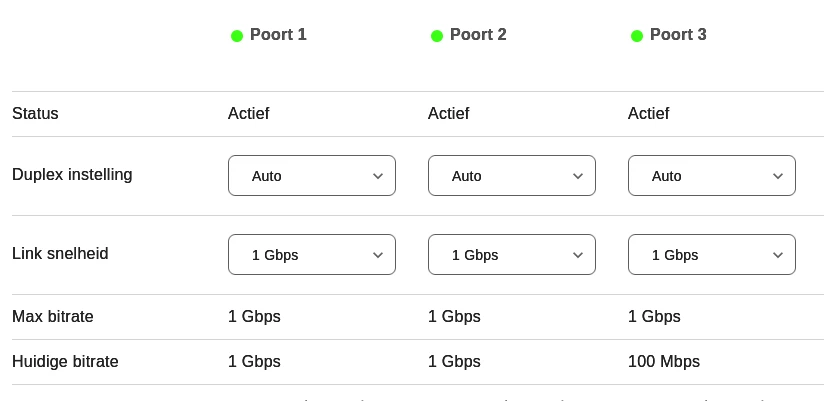The height and width of the screenshot is (401, 824).
Task: Click Poort 2 Huidige bitrate value
Action: pyautogui.click(x=454, y=362)
